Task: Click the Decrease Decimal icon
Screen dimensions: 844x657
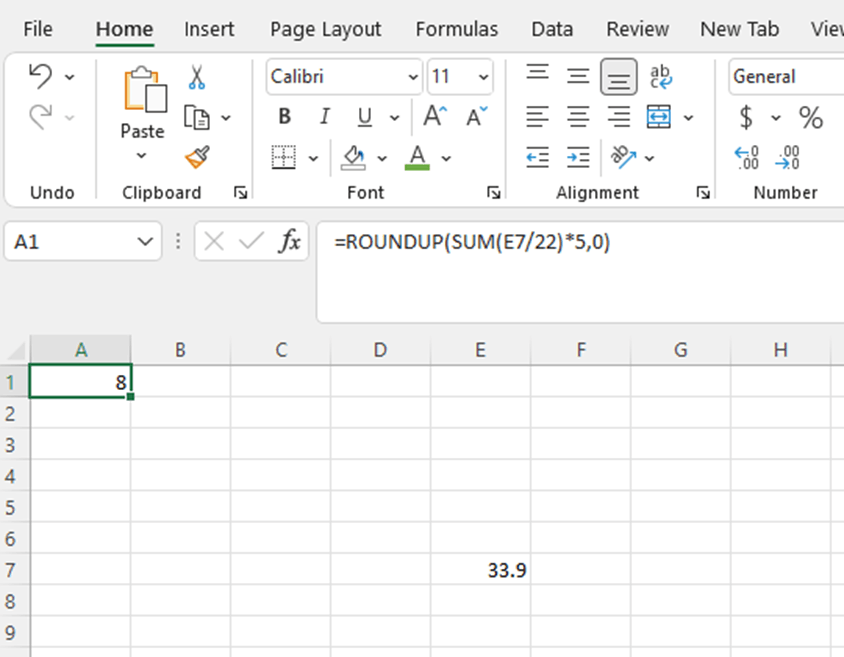Action: point(789,158)
